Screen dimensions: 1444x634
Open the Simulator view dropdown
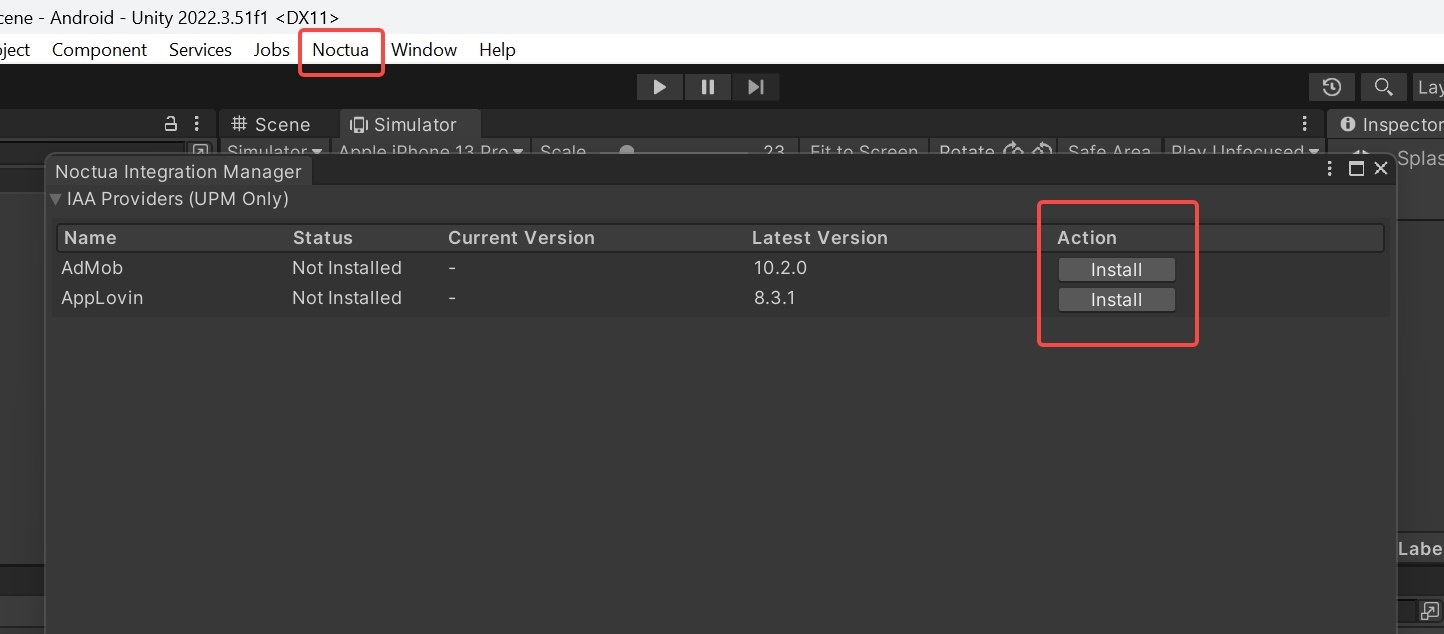pos(275,150)
